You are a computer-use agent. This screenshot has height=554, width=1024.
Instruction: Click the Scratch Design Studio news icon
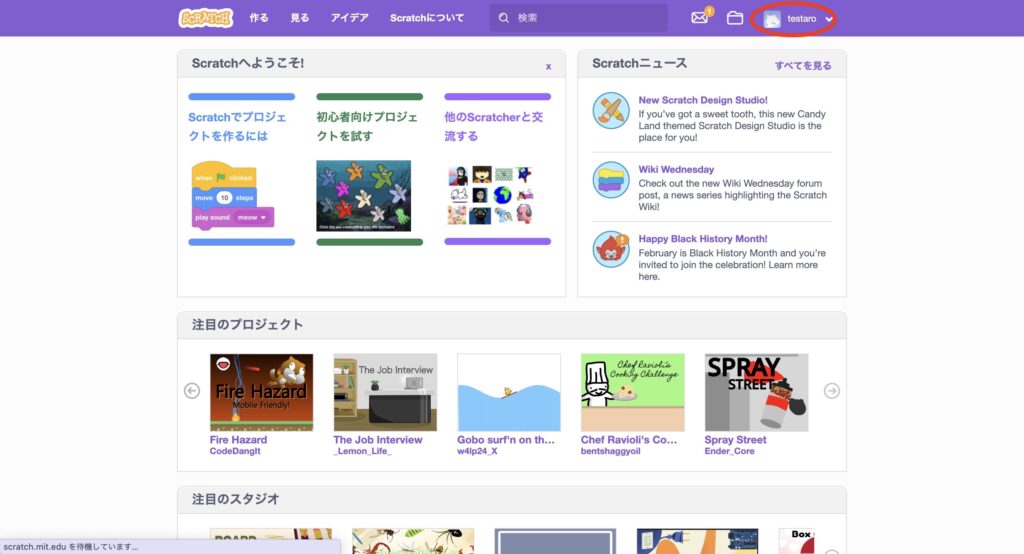click(611, 110)
